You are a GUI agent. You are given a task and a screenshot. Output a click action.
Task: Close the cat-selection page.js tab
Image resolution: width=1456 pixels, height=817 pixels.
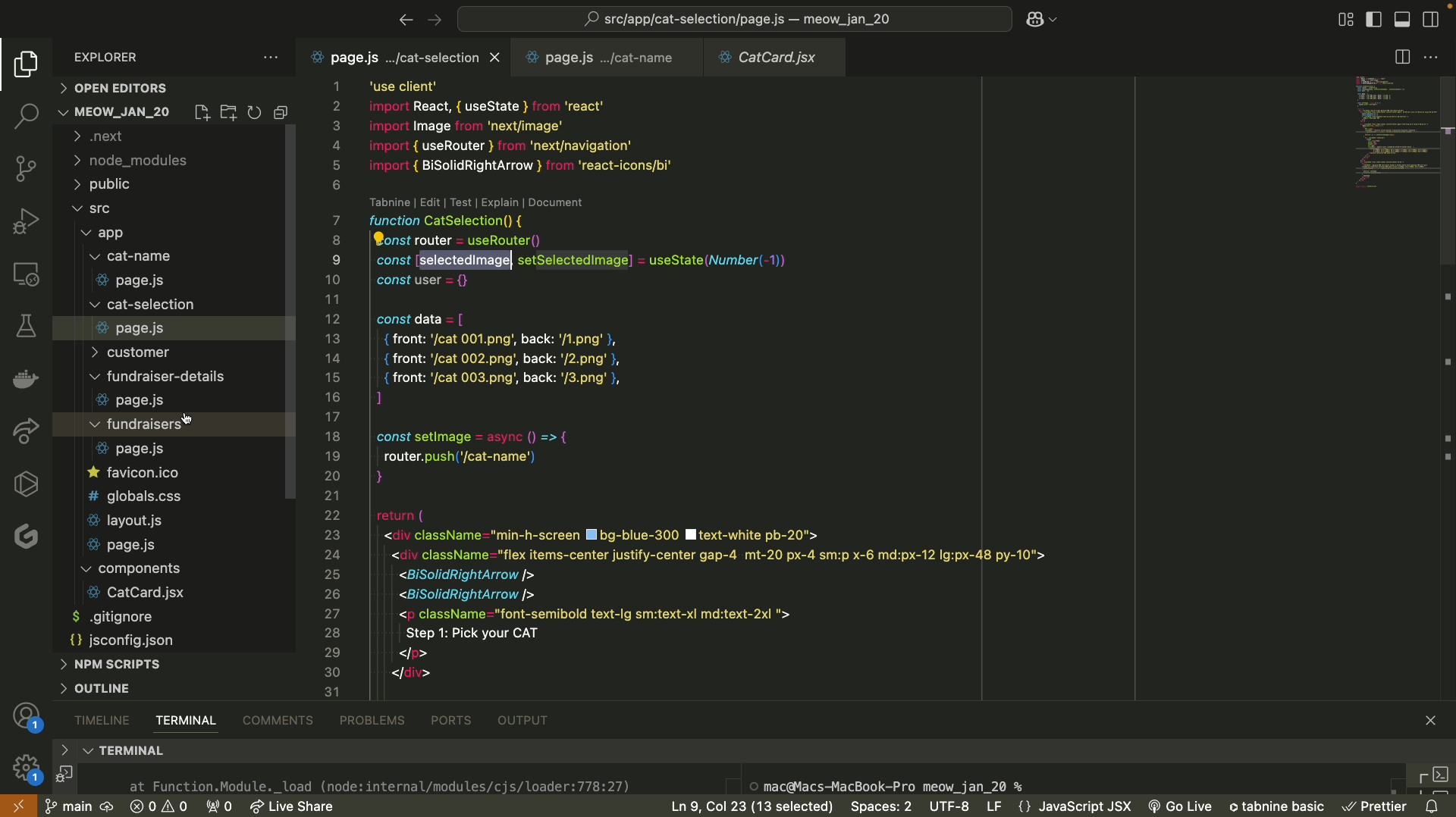[494, 58]
